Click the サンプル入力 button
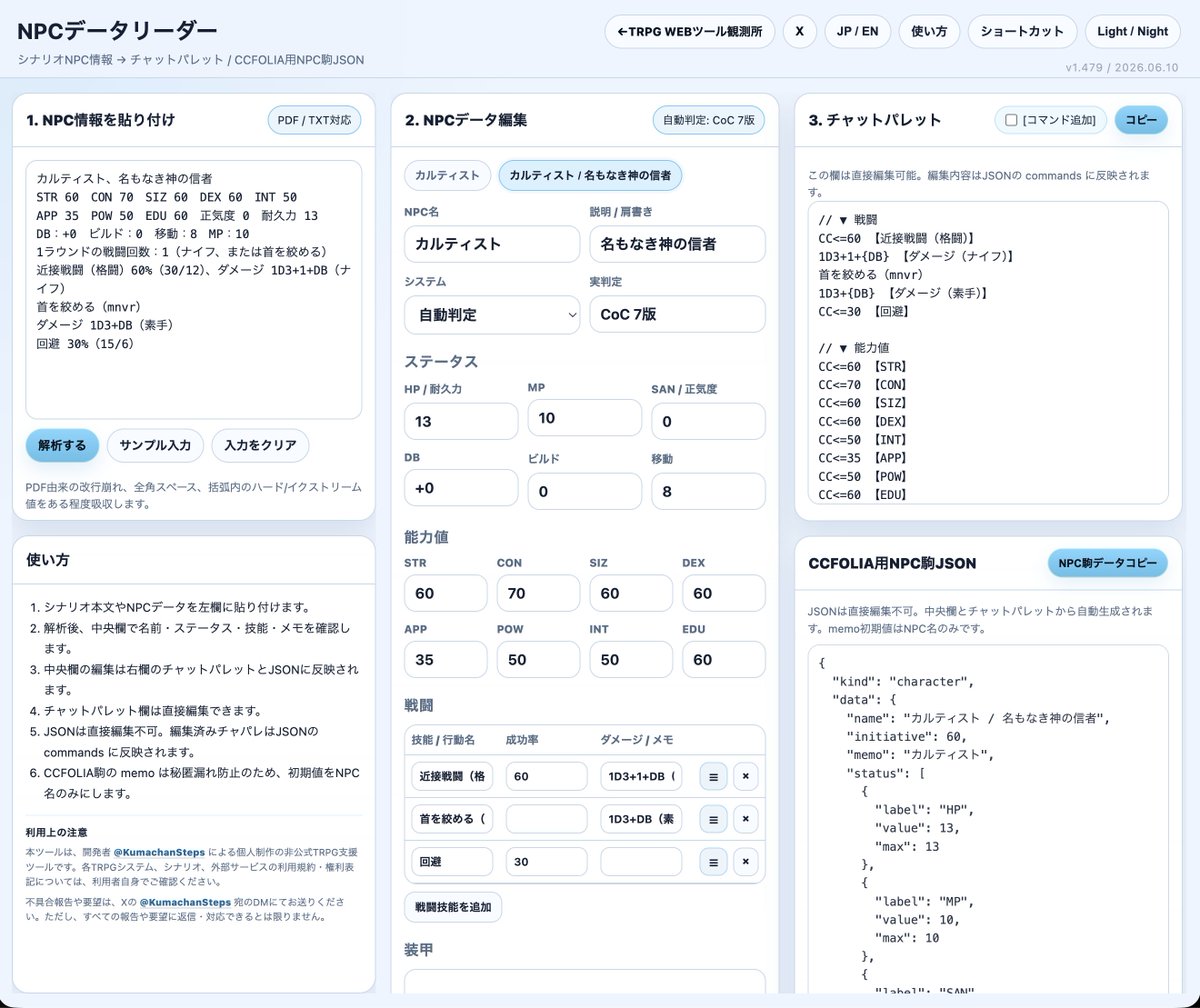 [x=155, y=446]
